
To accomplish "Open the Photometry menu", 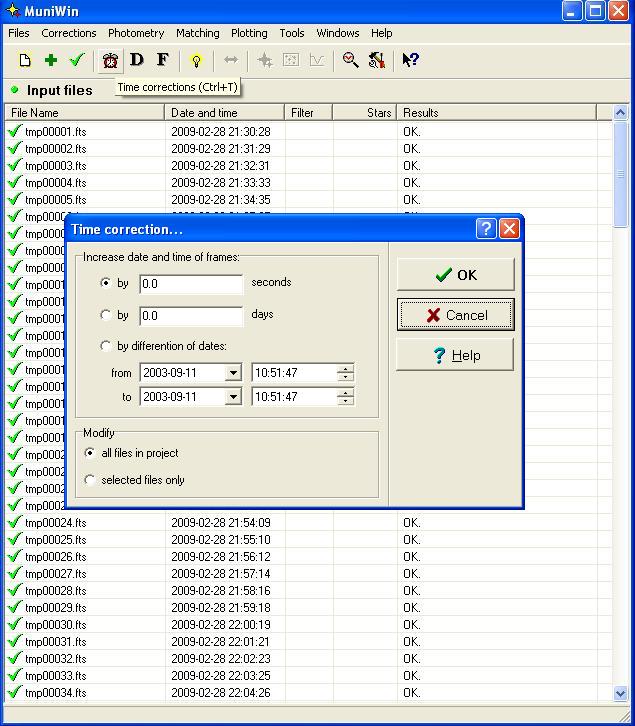I will pyautogui.click(x=135, y=33).
